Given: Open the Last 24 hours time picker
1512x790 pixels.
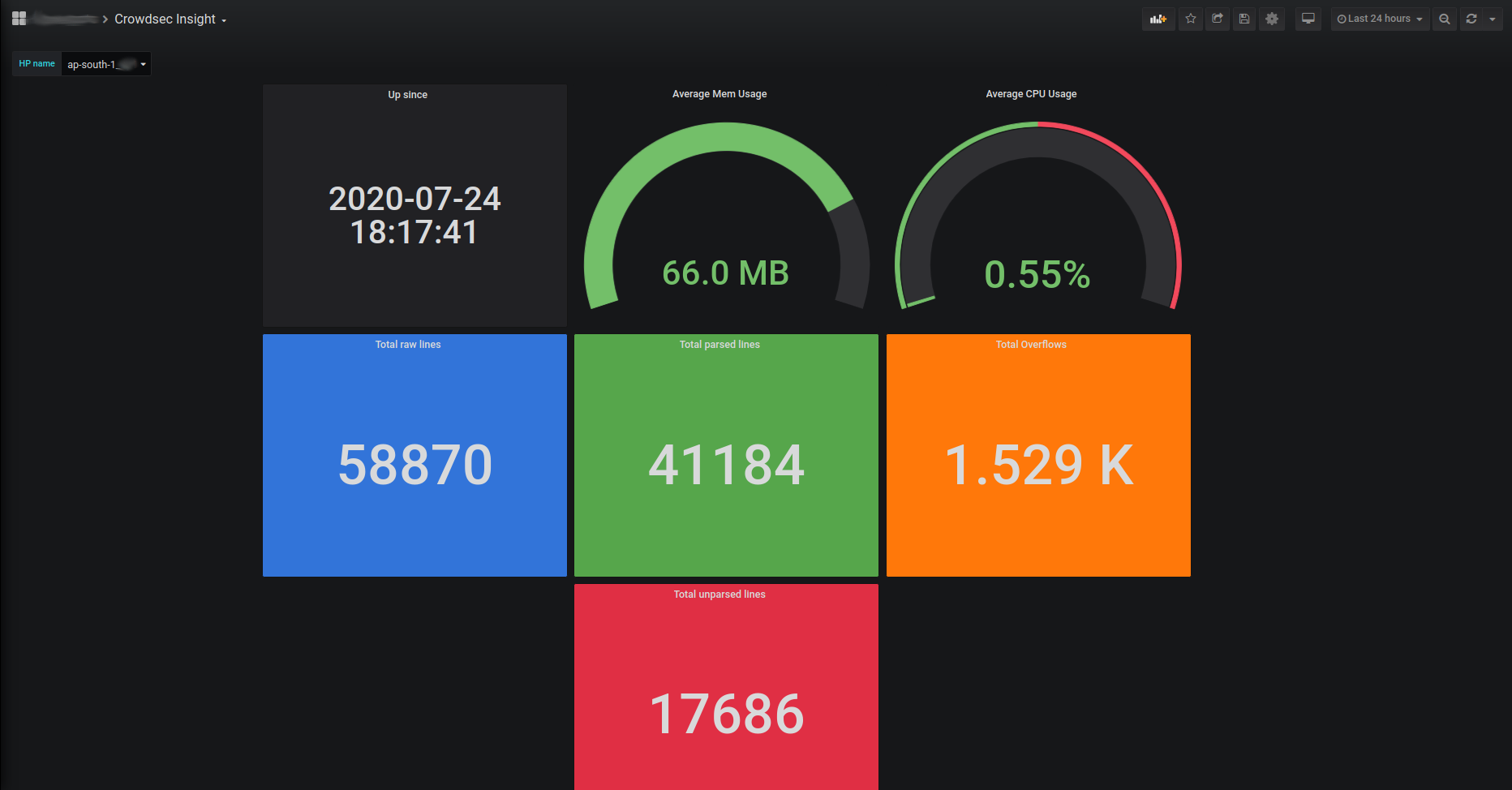Looking at the screenshot, I should (1379, 19).
